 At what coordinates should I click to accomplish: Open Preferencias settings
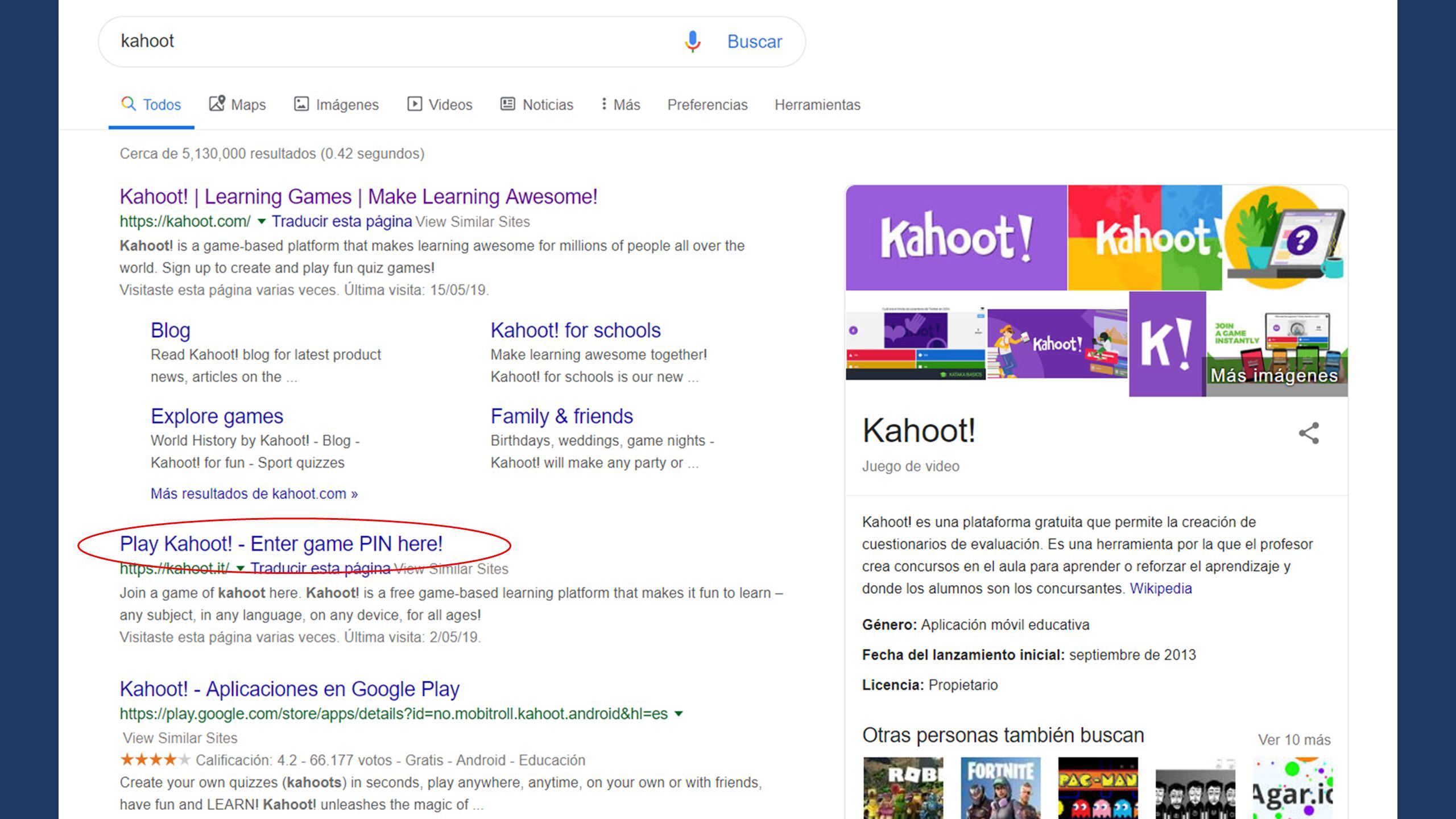click(x=708, y=105)
